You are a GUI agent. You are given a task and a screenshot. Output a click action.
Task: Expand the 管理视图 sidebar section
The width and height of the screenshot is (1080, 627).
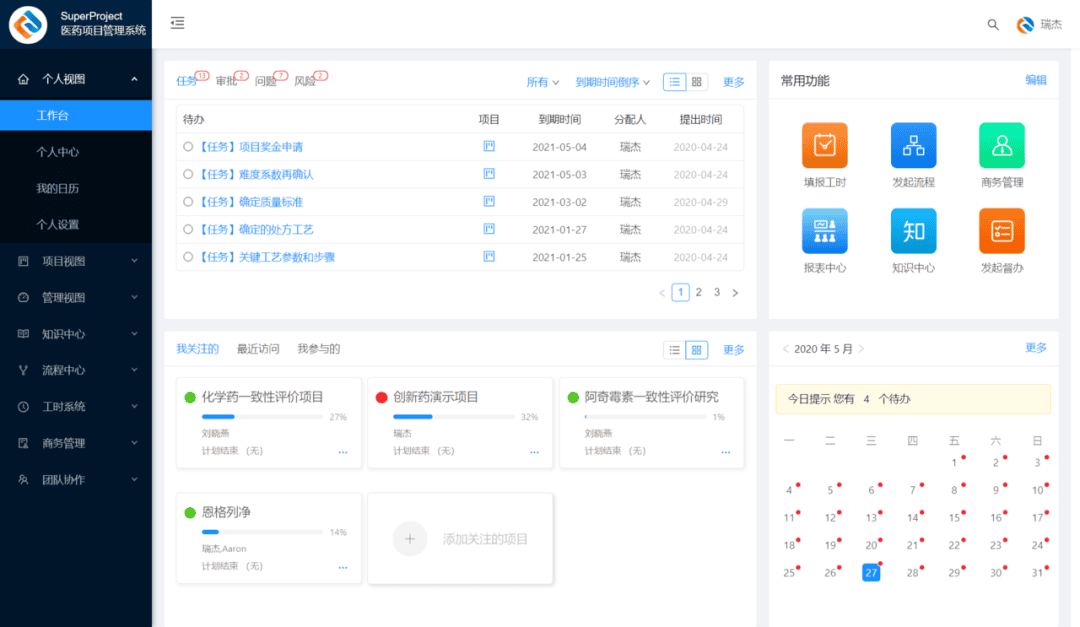coord(76,298)
